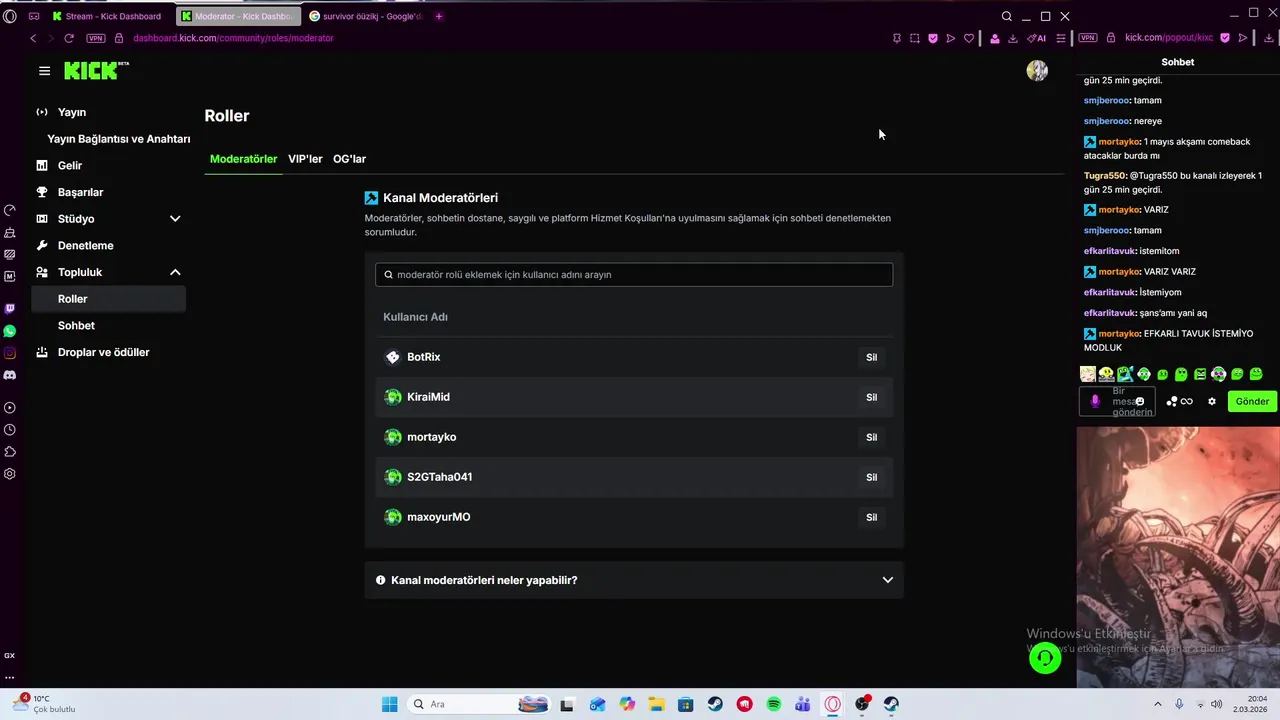Open the profile avatar menu
The height and width of the screenshot is (720, 1280).
[x=1037, y=71]
